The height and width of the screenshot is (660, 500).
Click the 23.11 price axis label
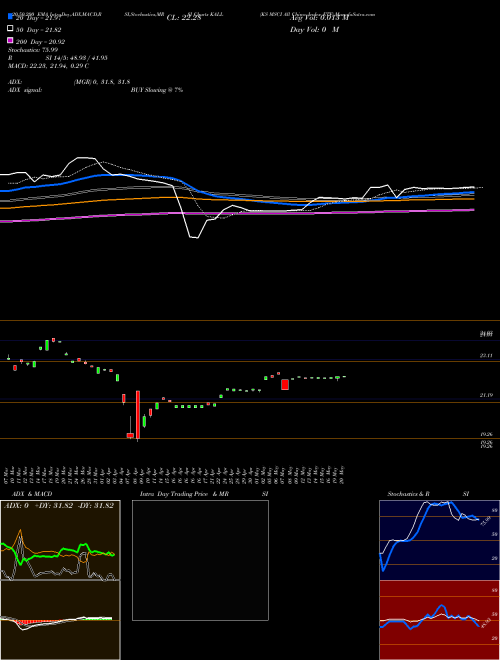tap(486, 356)
